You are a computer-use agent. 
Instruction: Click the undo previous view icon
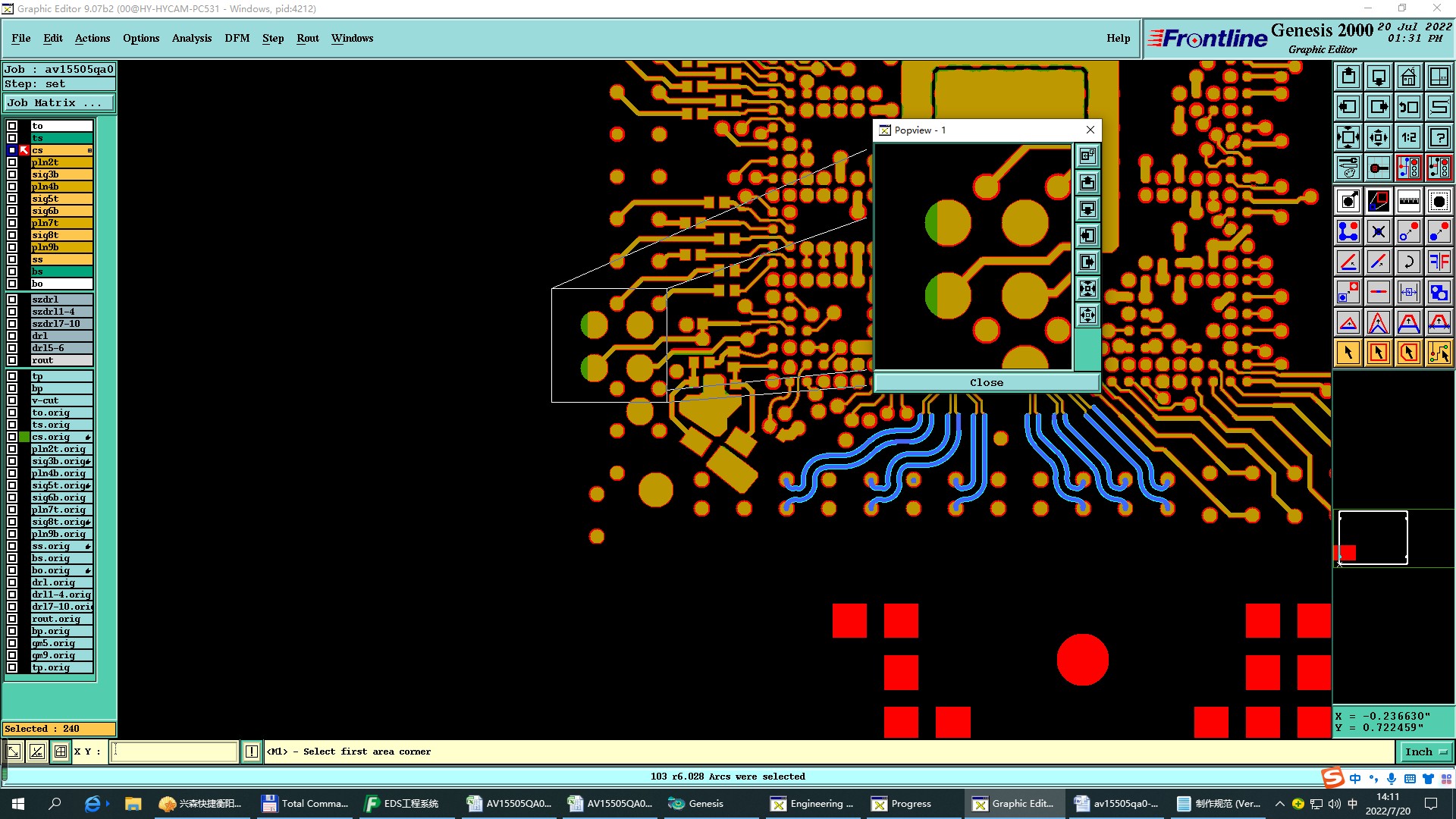(x=1408, y=107)
